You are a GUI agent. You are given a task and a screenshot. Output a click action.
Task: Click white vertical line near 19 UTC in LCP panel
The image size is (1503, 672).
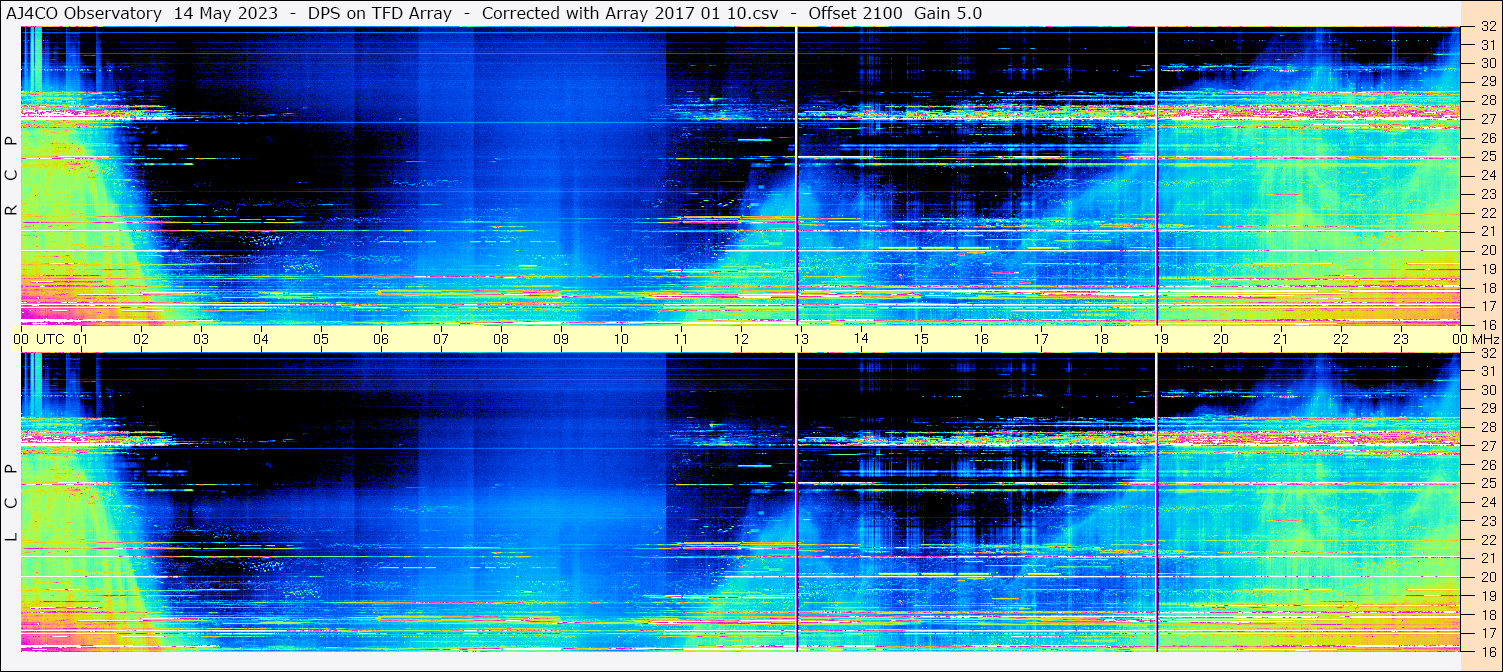(1156, 500)
